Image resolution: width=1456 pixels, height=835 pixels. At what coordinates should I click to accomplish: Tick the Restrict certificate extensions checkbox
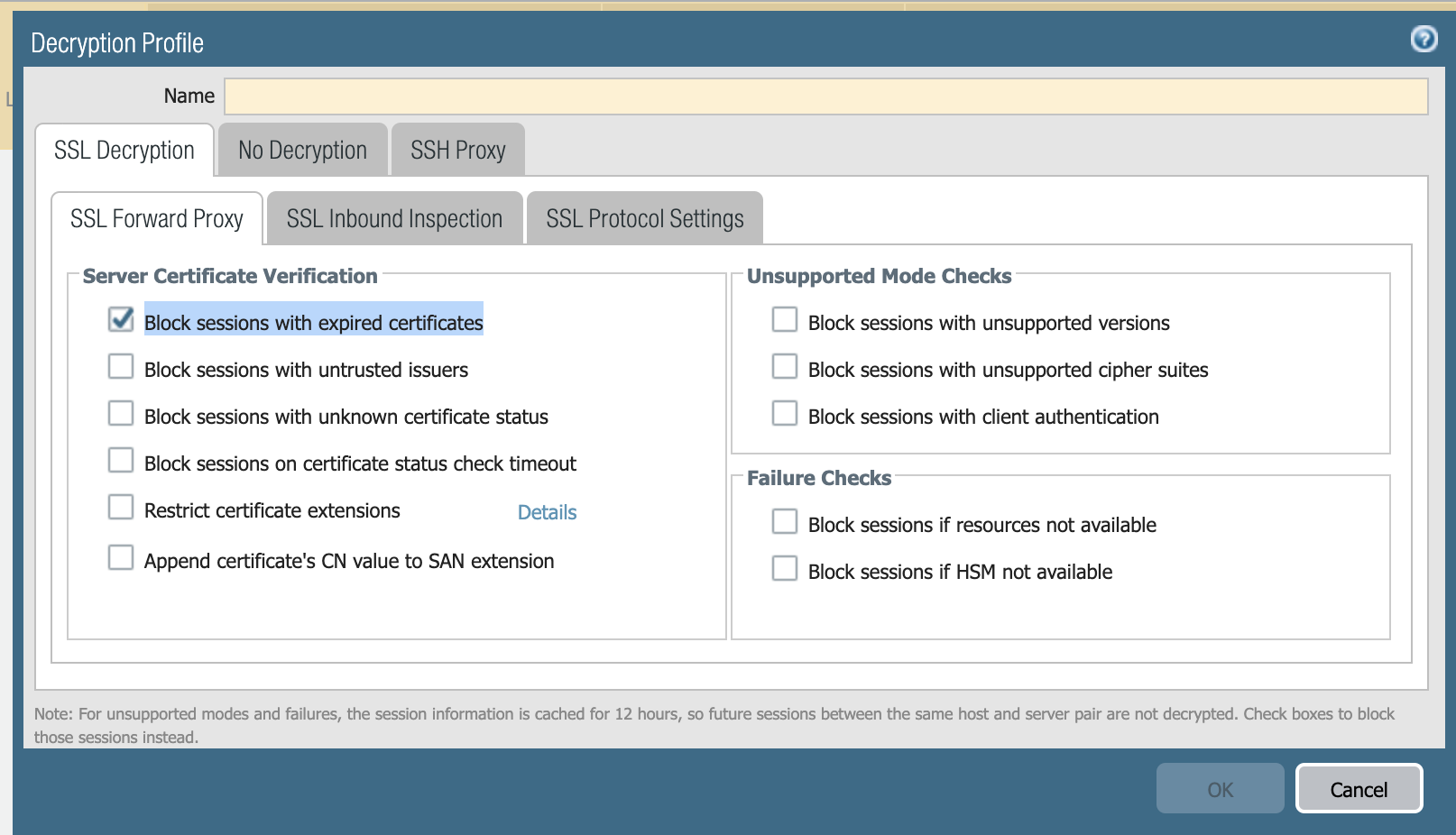click(x=121, y=507)
